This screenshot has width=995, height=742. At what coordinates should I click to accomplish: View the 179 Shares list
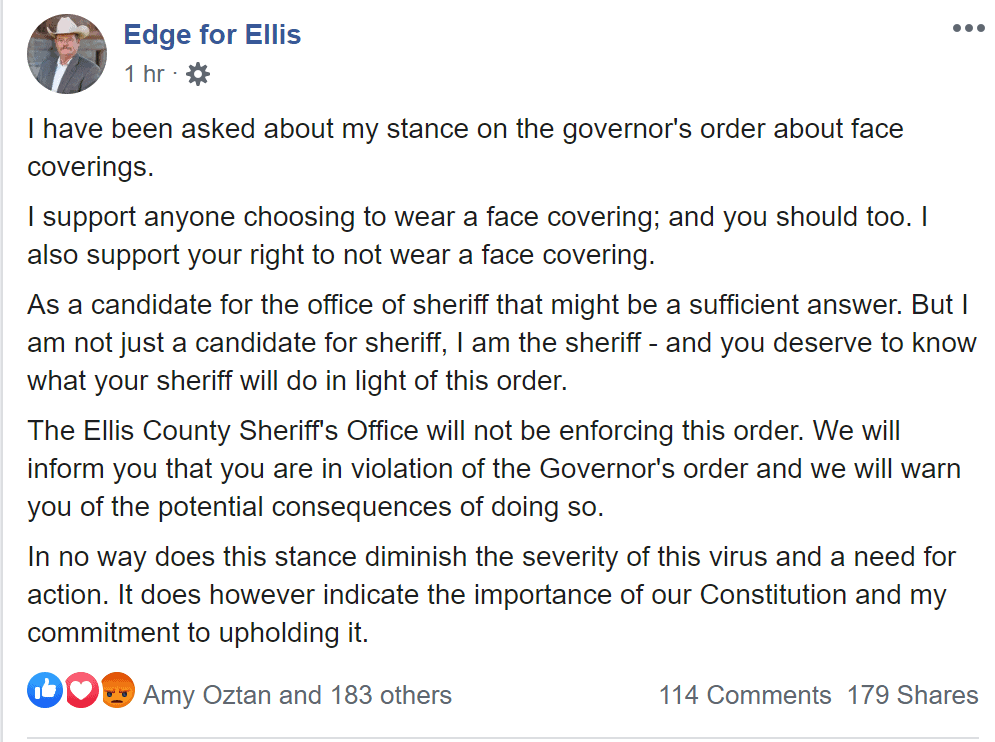pos(913,695)
